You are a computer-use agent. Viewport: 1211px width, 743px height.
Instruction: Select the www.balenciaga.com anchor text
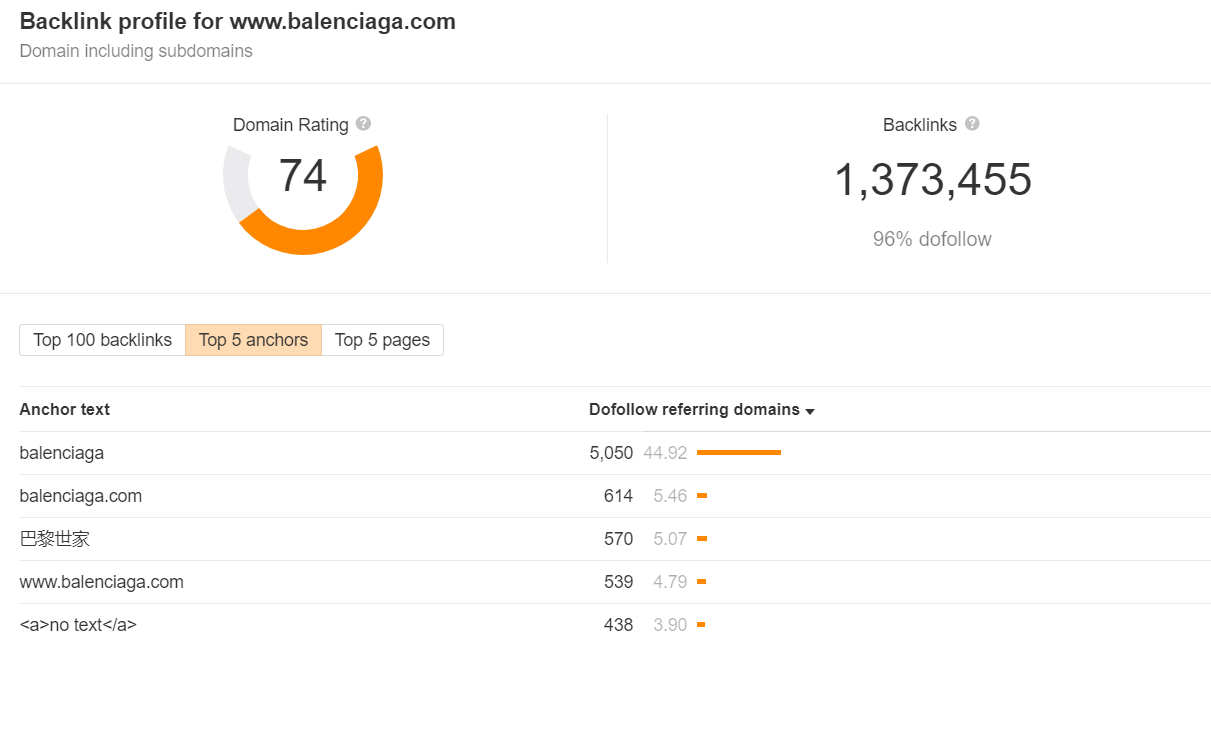[102, 582]
